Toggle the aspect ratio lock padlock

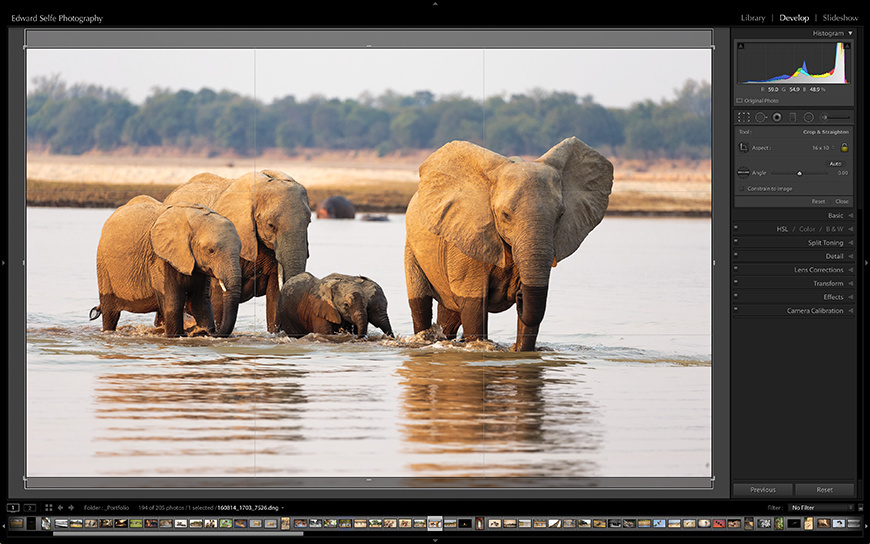[x=844, y=148]
